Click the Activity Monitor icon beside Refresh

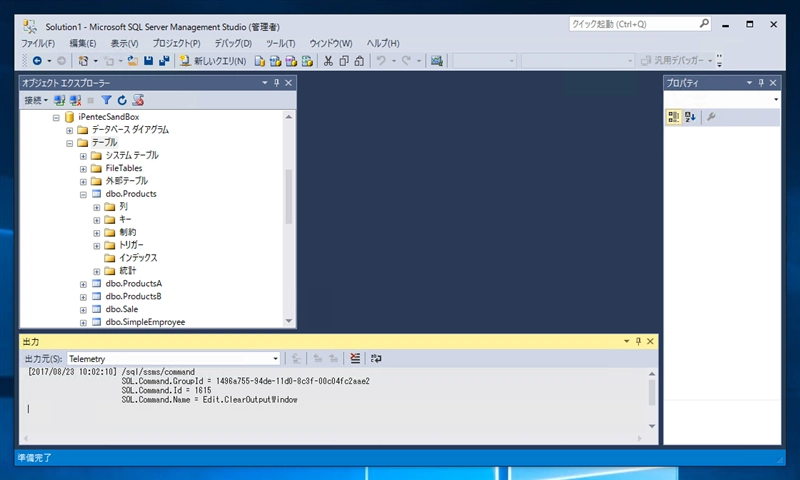coord(138,100)
